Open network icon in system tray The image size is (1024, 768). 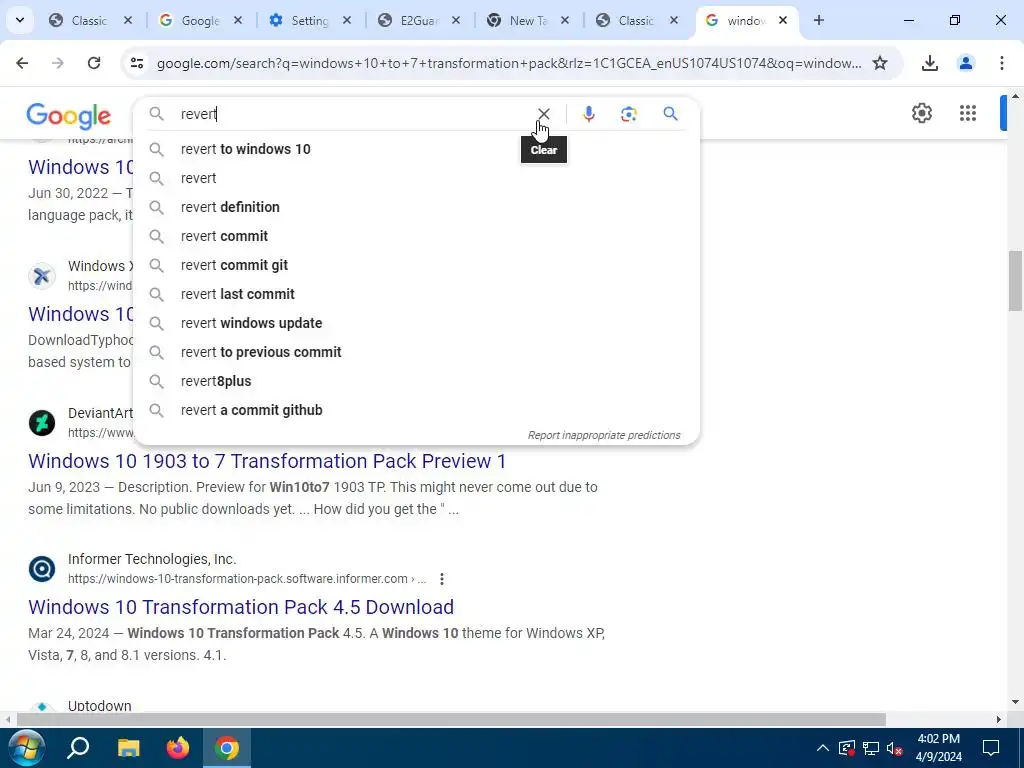tap(871, 748)
